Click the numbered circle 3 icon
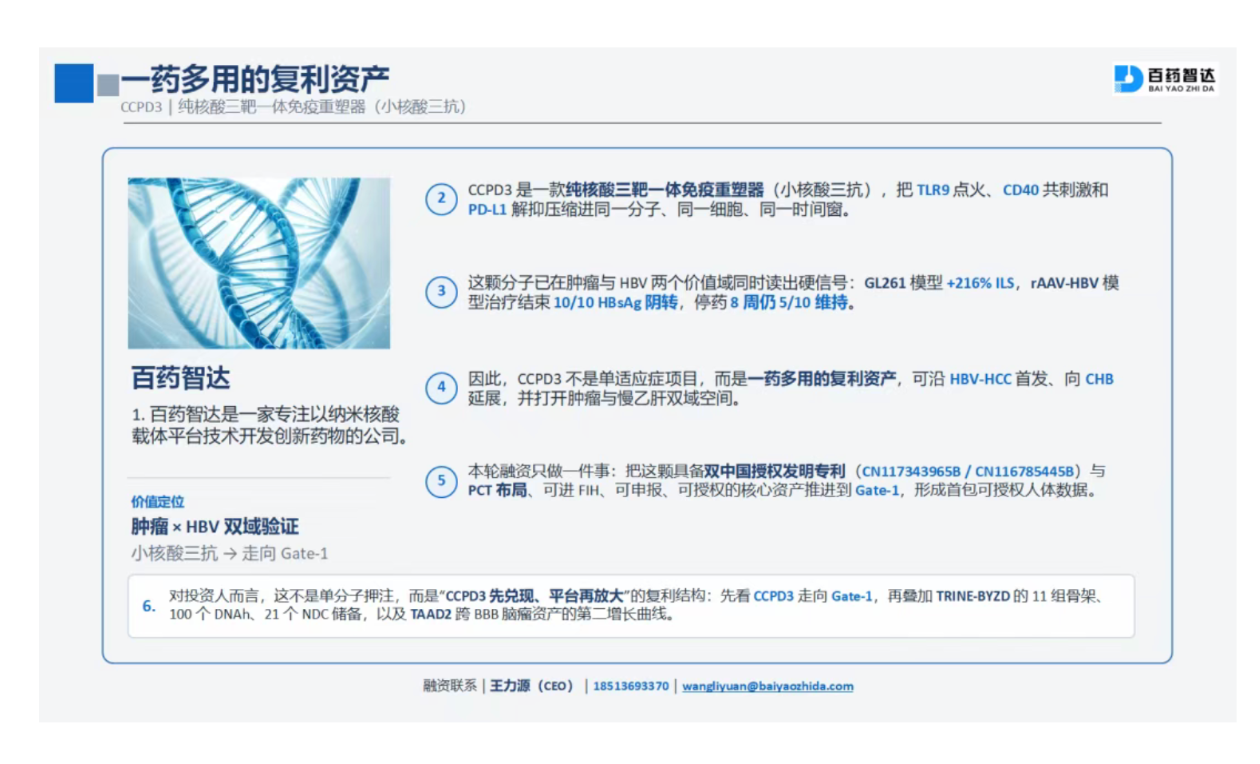The width and height of the screenshot is (1260, 764). (441, 292)
